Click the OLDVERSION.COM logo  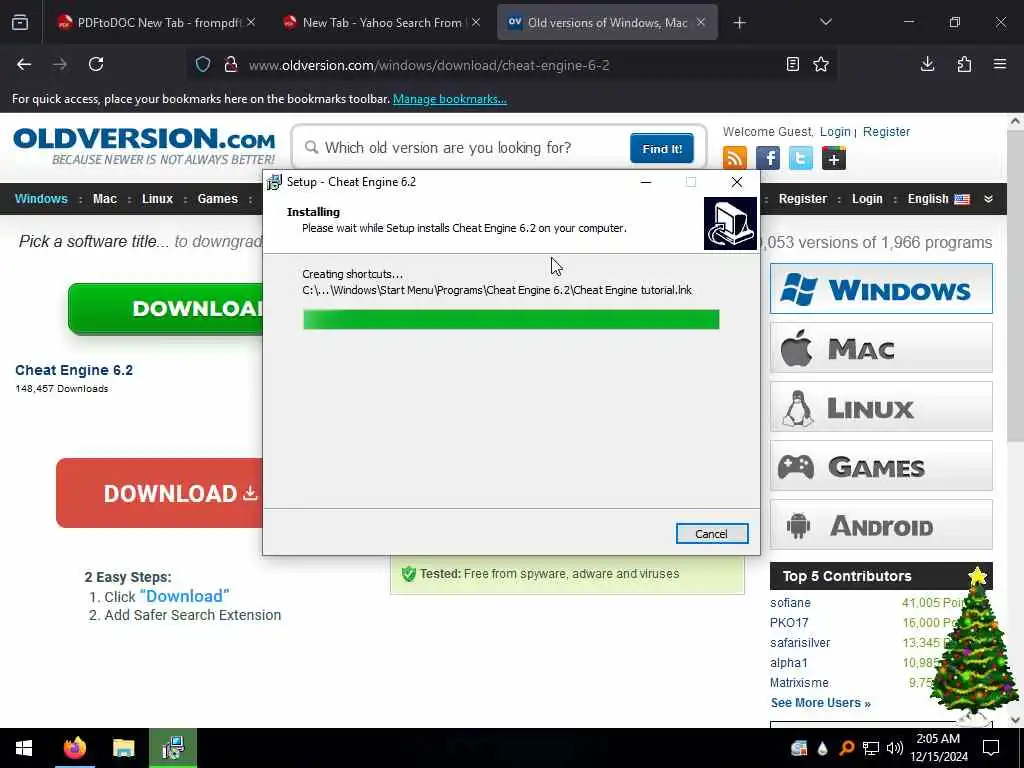(x=144, y=146)
